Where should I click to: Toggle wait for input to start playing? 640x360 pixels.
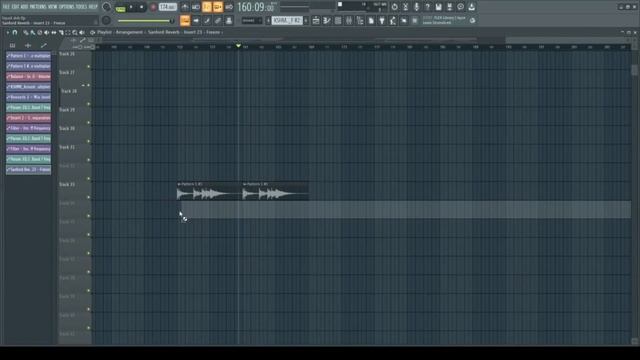pos(196,7)
